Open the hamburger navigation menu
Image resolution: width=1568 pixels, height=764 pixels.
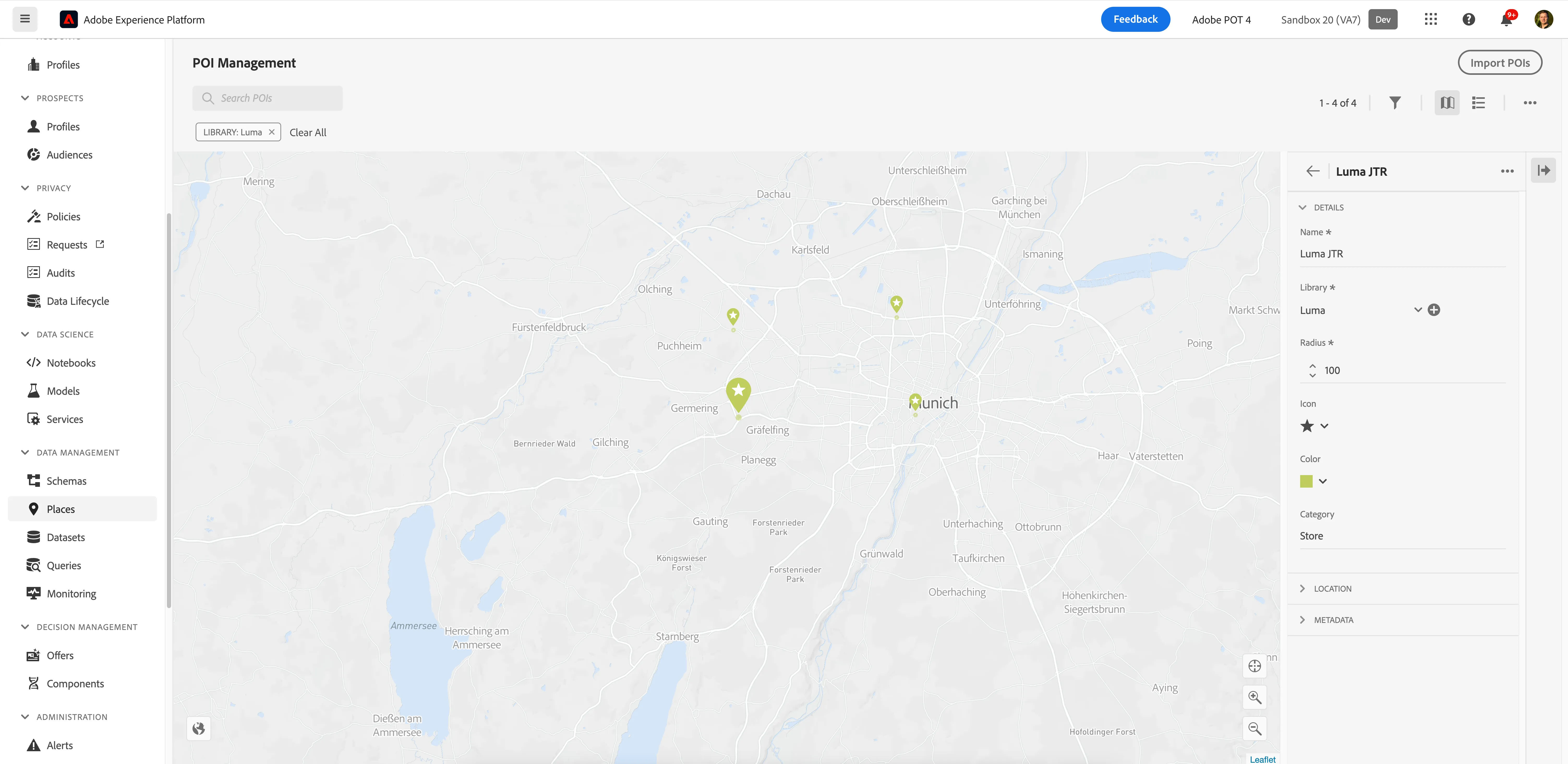click(x=25, y=19)
